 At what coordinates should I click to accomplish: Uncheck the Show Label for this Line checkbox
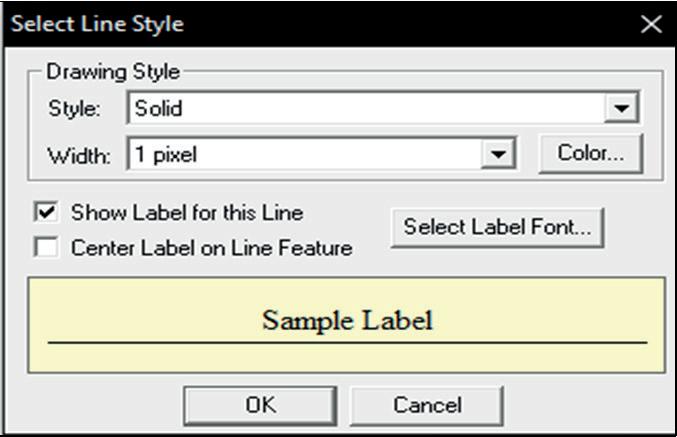click(45, 212)
